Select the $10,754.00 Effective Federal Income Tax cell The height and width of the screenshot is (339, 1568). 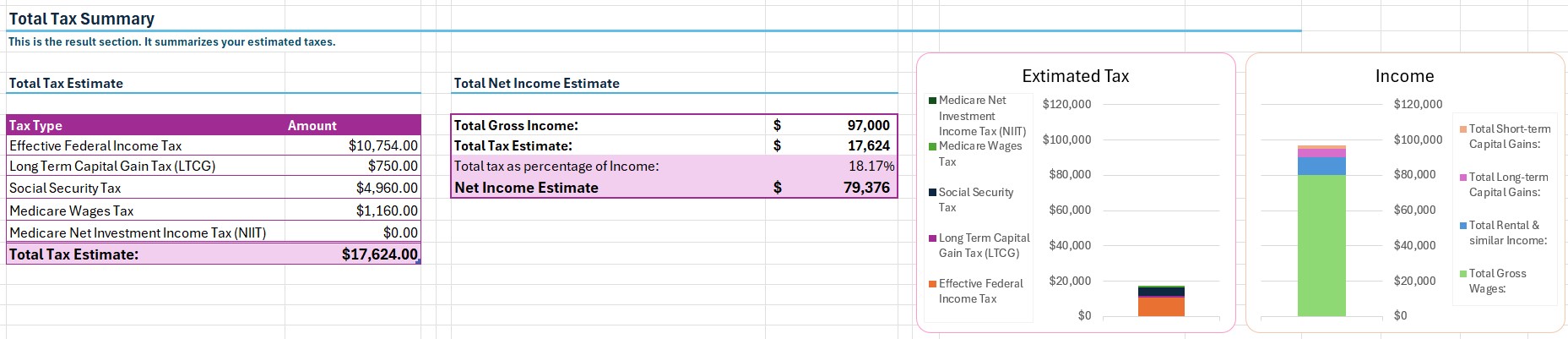(x=383, y=145)
